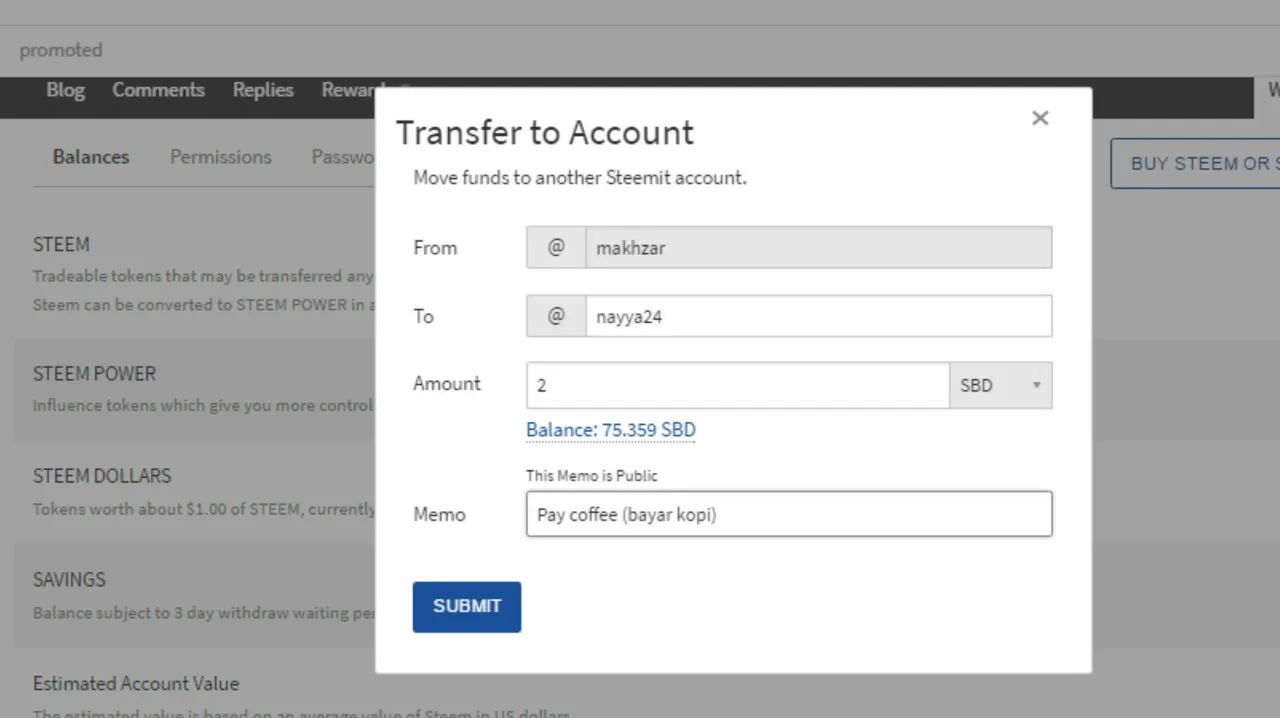Click the Balance: 75.359 SBD link
This screenshot has height=718, width=1280.
(x=611, y=430)
